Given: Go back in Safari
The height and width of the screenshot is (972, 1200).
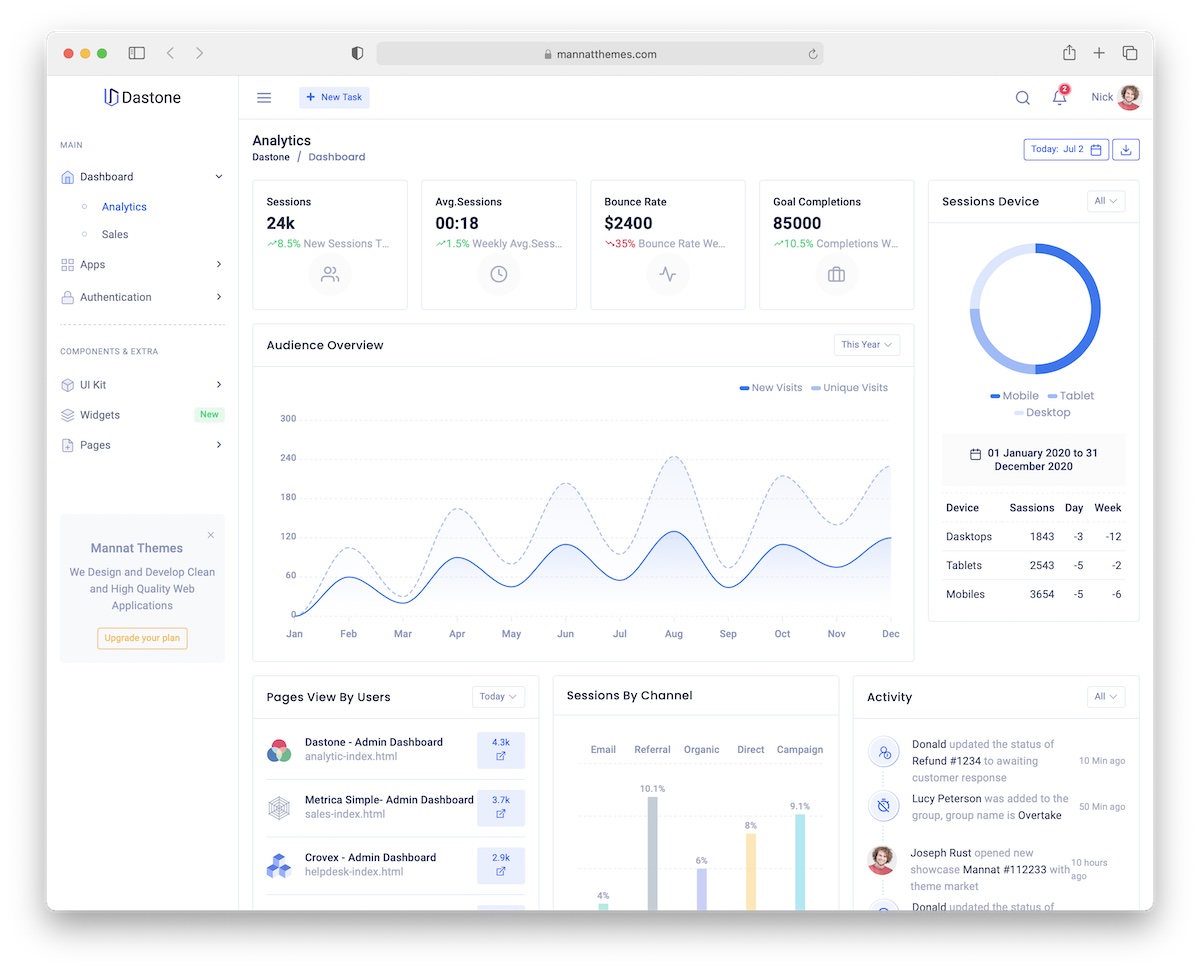Looking at the screenshot, I should [x=170, y=53].
